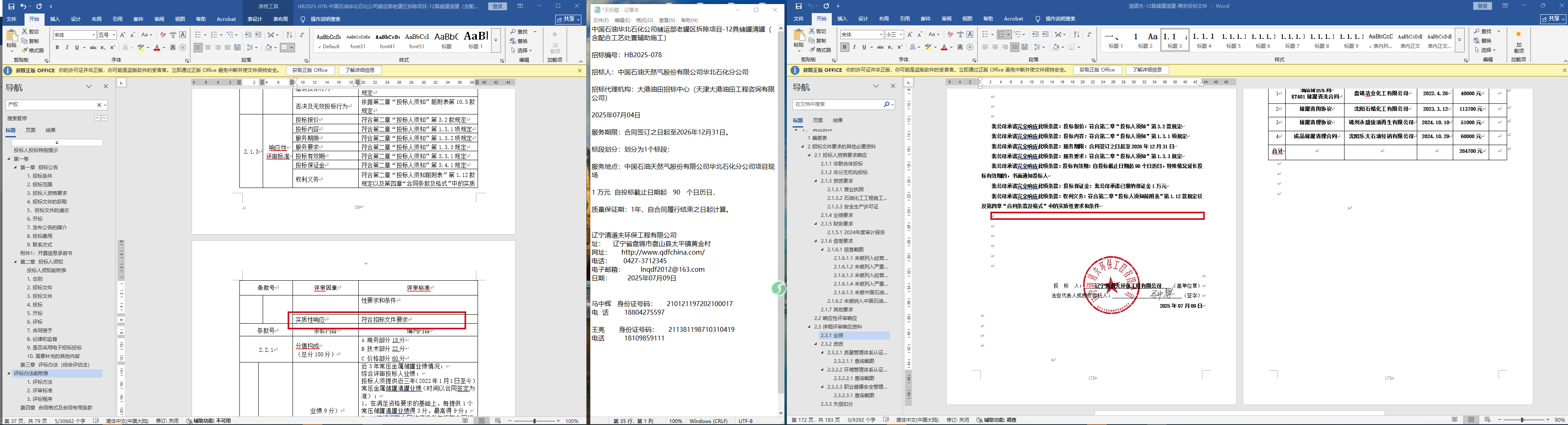Apply distributed alignment in right Word ribbon
Viewport: 1568px width, 425px height.
pos(1025,47)
